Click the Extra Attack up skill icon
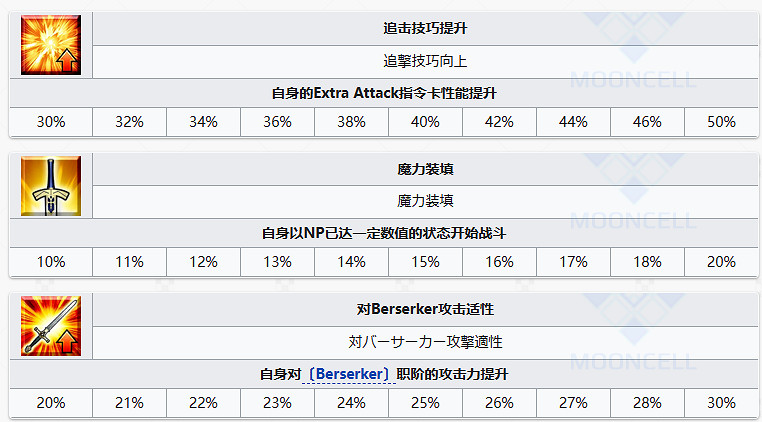762x422 pixels. [x=50, y=45]
